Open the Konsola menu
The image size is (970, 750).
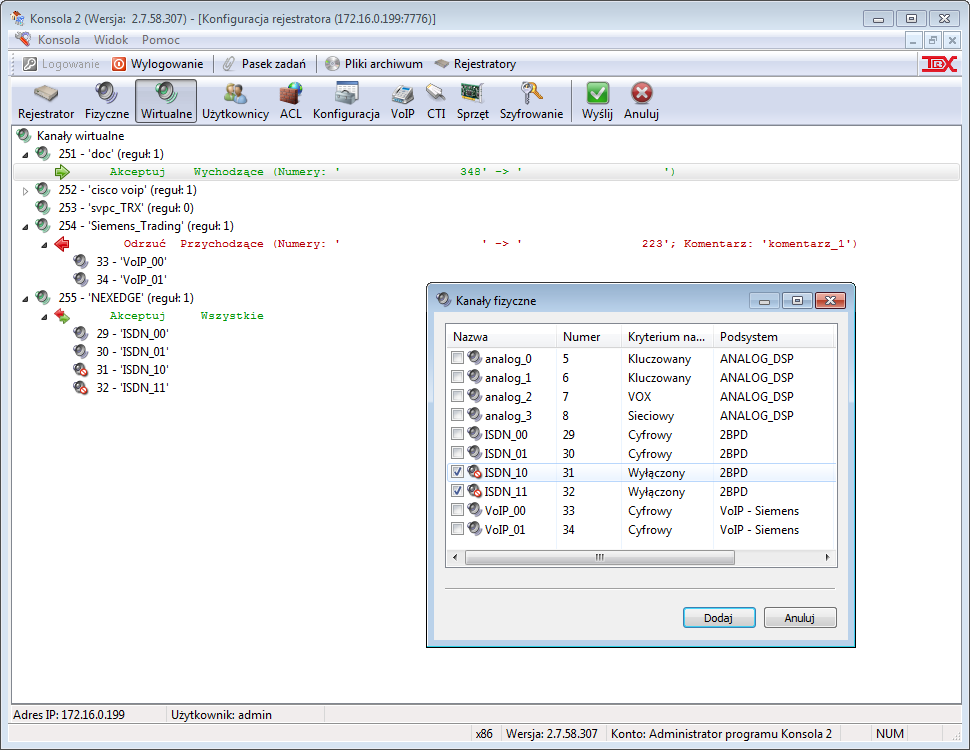click(x=59, y=40)
